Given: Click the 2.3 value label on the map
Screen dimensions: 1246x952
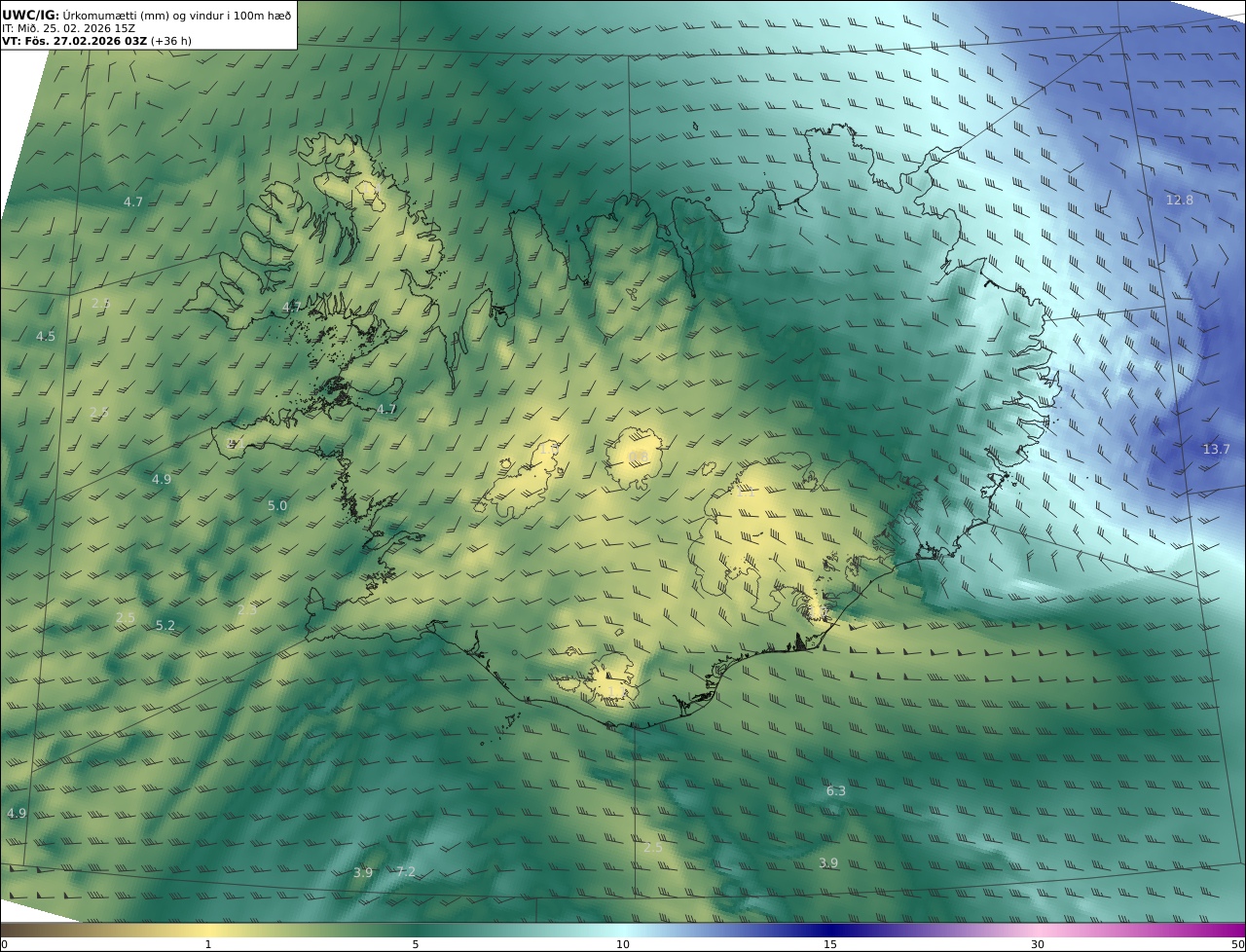Looking at the screenshot, I should [x=247, y=609].
